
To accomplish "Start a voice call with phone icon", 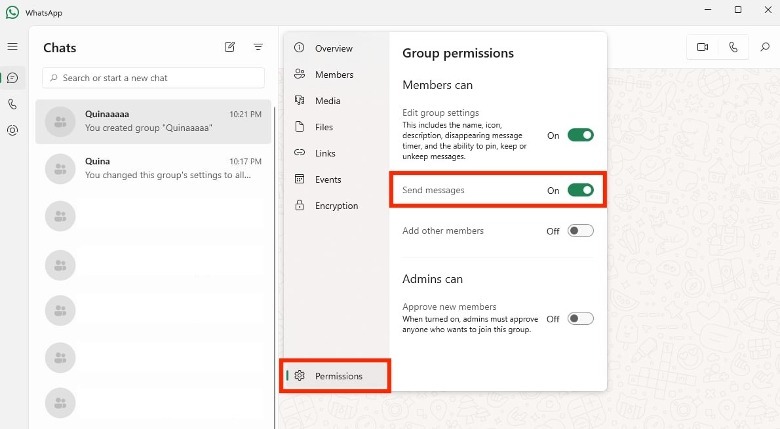I will (733, 47).
